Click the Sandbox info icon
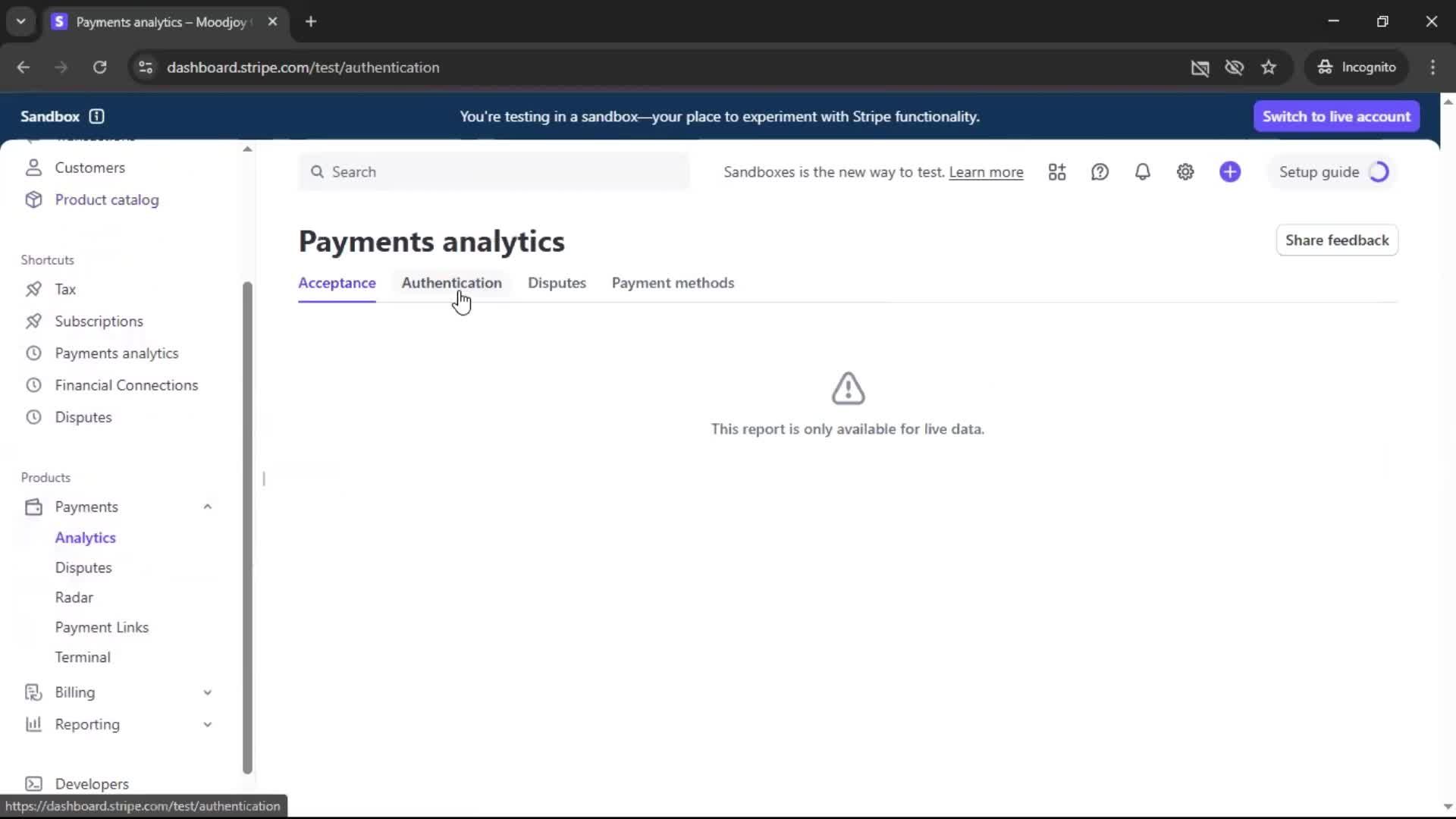1456x819 pixels. [96, 116]
